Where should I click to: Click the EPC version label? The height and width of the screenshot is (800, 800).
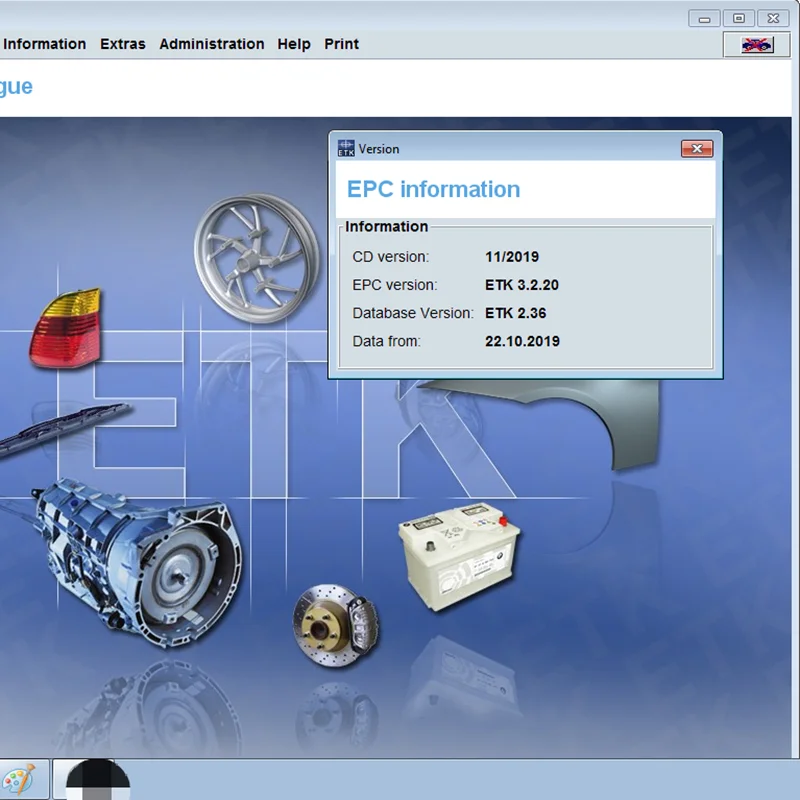click(x=395, y=285)
